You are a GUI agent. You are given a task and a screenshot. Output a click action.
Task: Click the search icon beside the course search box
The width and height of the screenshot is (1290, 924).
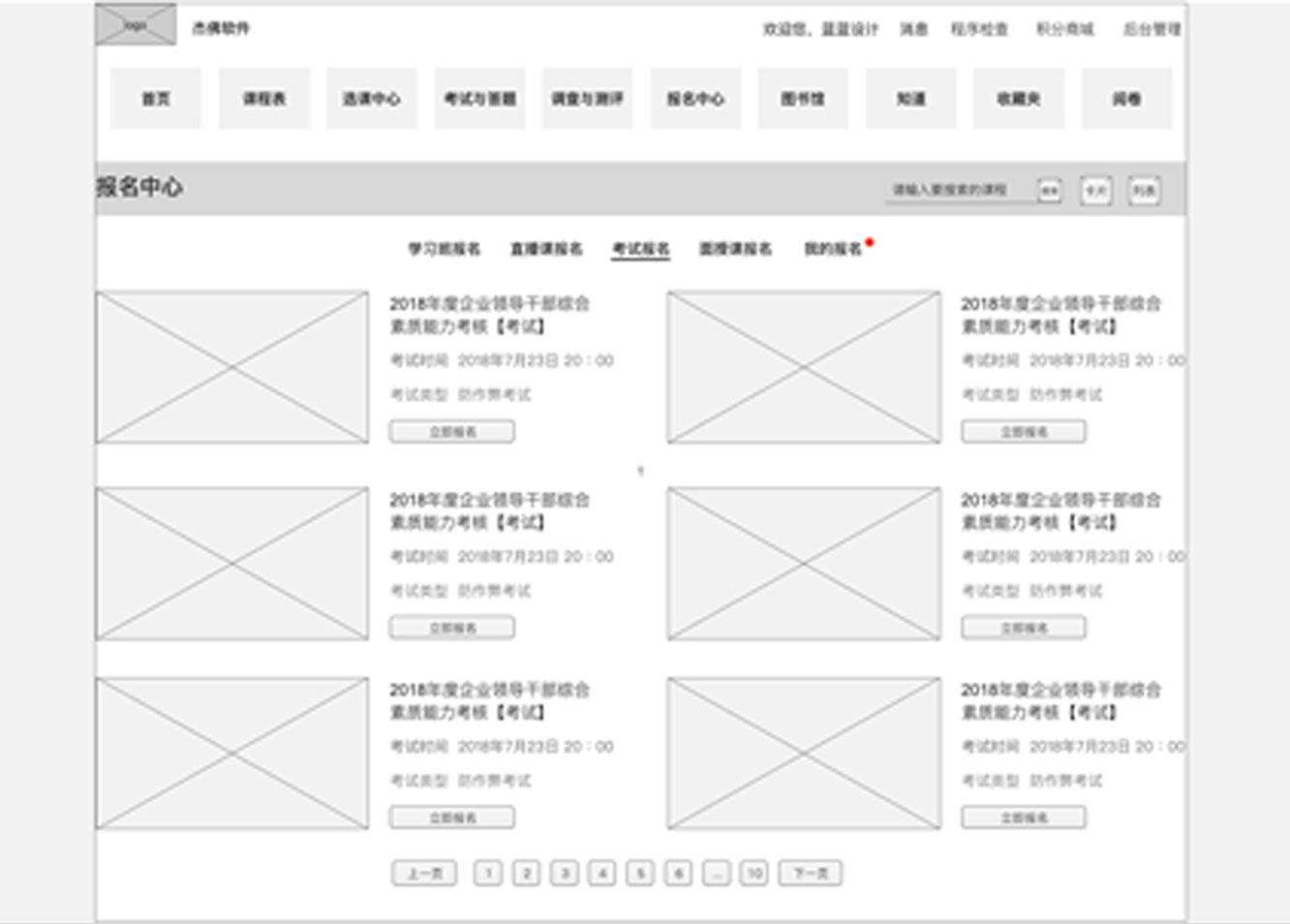(1048, 190)
